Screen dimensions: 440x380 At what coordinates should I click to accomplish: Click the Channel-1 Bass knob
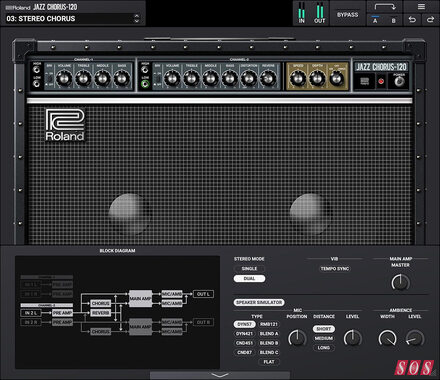coord(122,79)
